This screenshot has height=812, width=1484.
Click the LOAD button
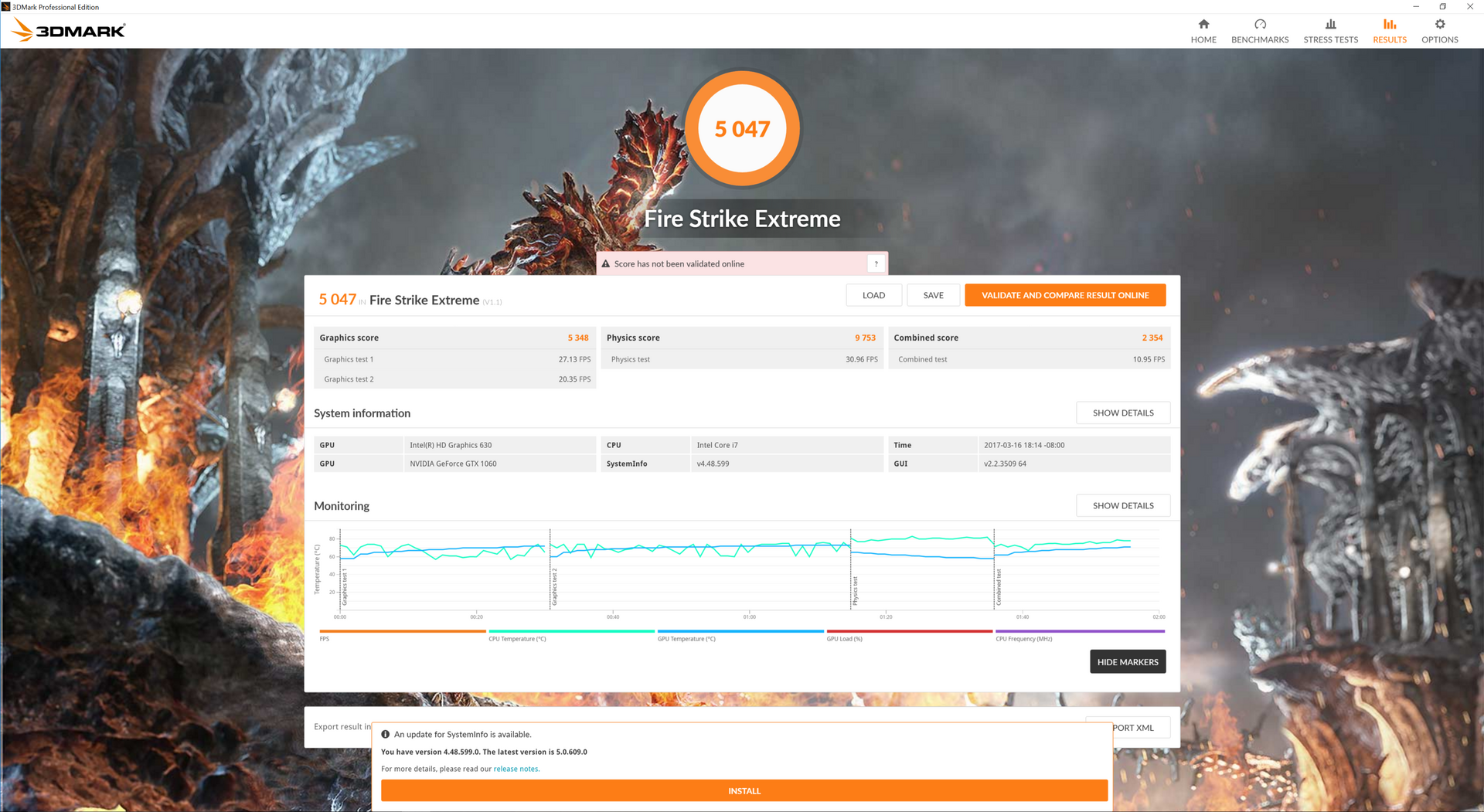point(873,295)
